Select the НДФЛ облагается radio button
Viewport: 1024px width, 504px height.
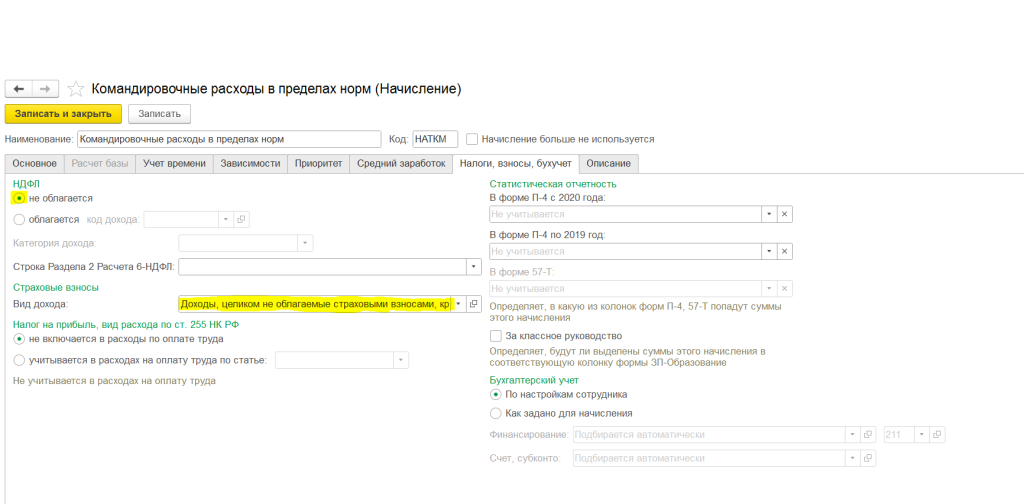20,219
